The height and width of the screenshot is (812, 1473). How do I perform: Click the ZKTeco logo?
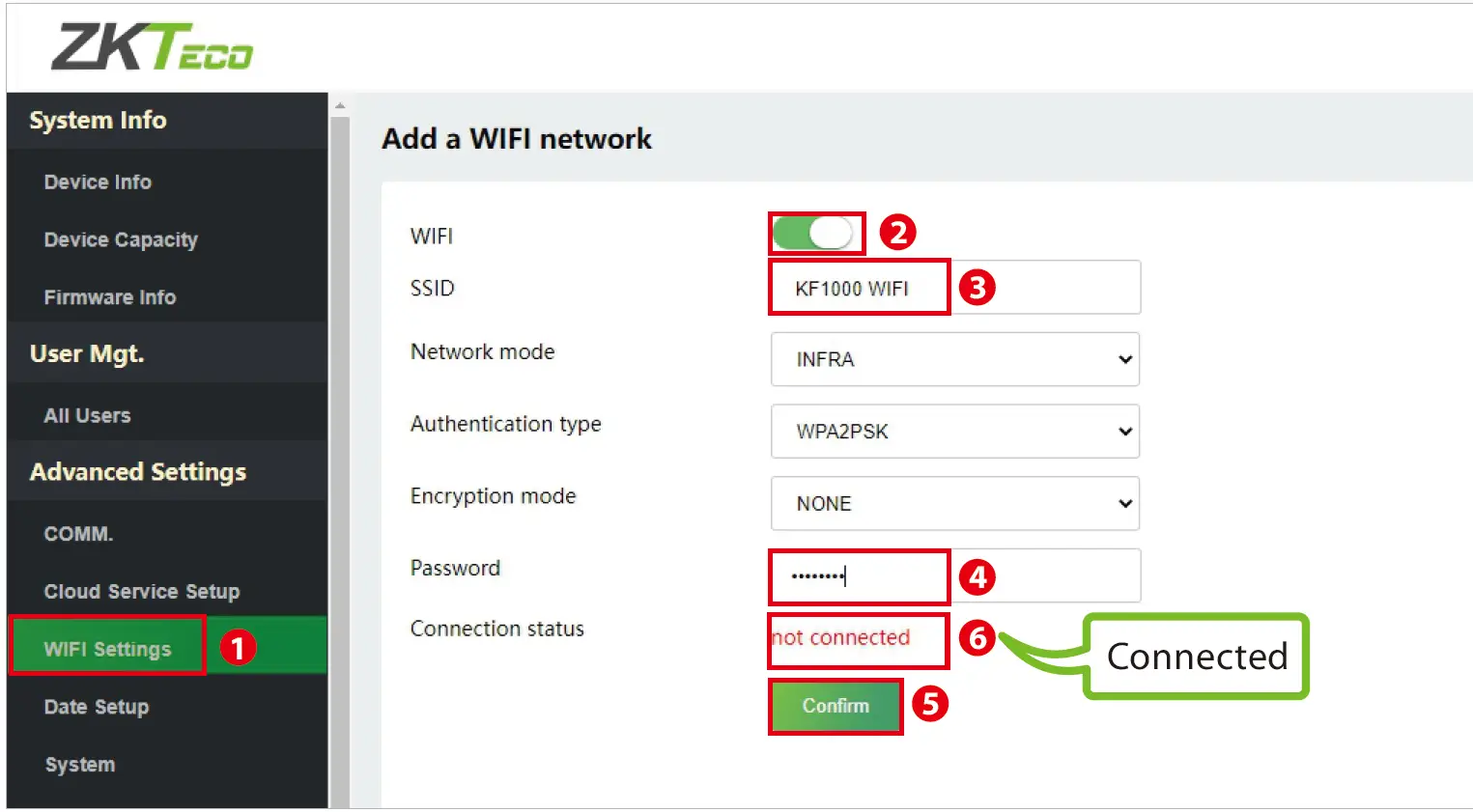152,47
